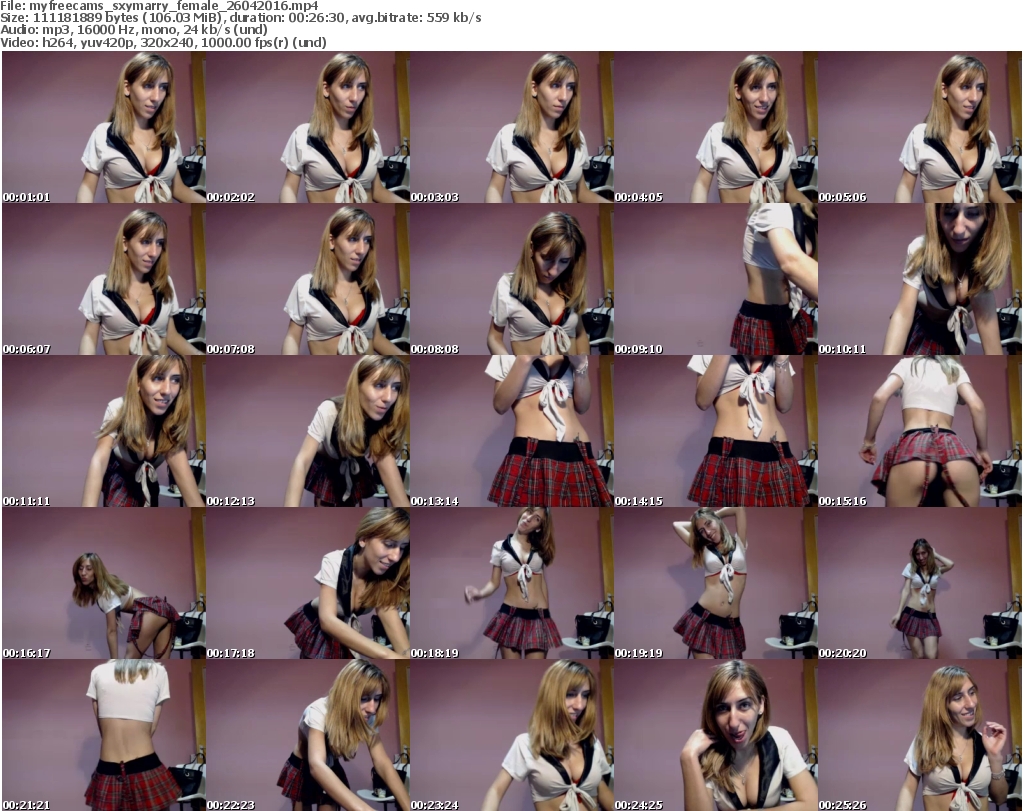Viewport: 1024px width, 811px height.
Task: Open the thumbnail frame stamped 00:19:19
Action: [716, 583]
